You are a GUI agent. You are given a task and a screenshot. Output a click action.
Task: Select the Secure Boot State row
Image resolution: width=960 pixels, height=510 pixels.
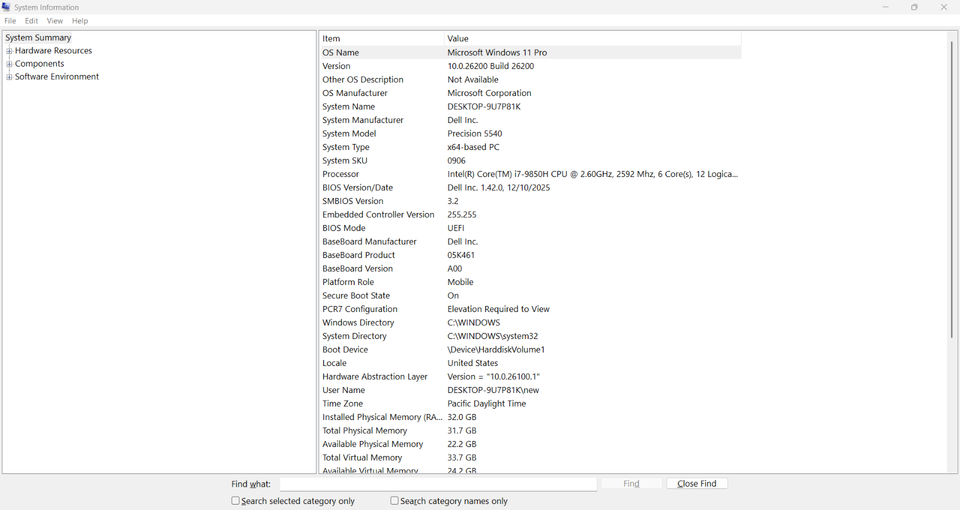coord(530,295)
